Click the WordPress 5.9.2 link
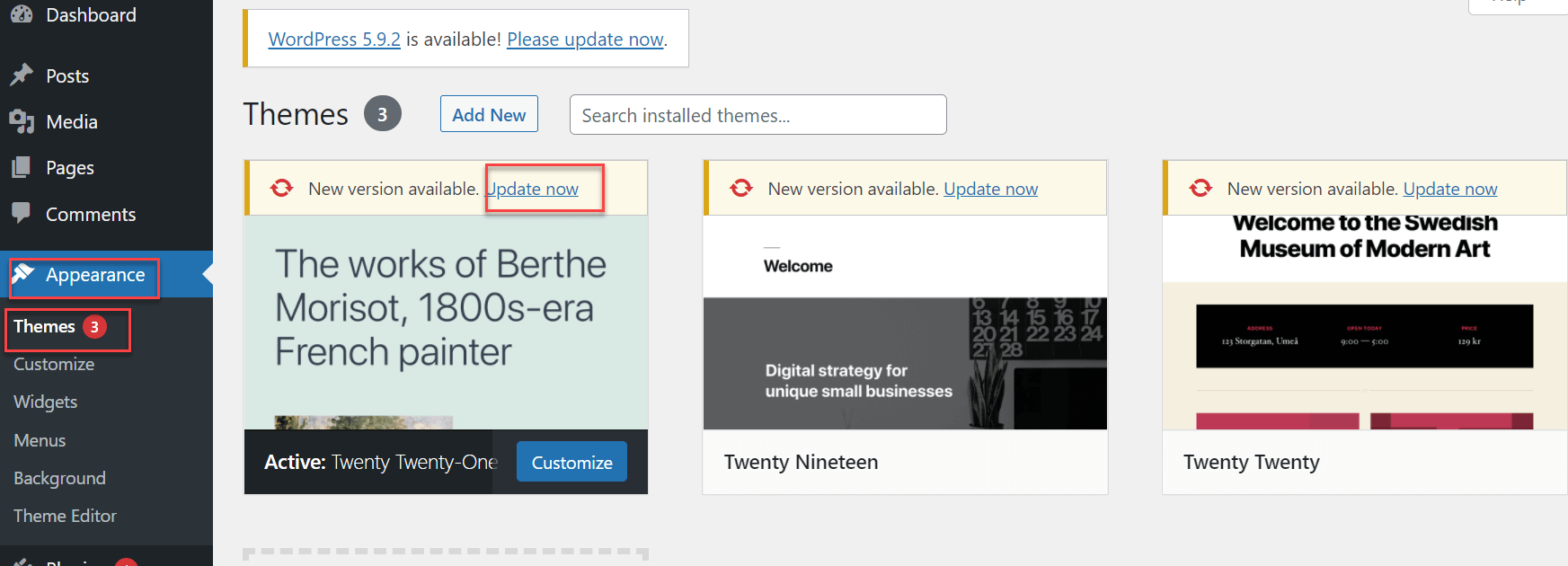 point(334,40)
